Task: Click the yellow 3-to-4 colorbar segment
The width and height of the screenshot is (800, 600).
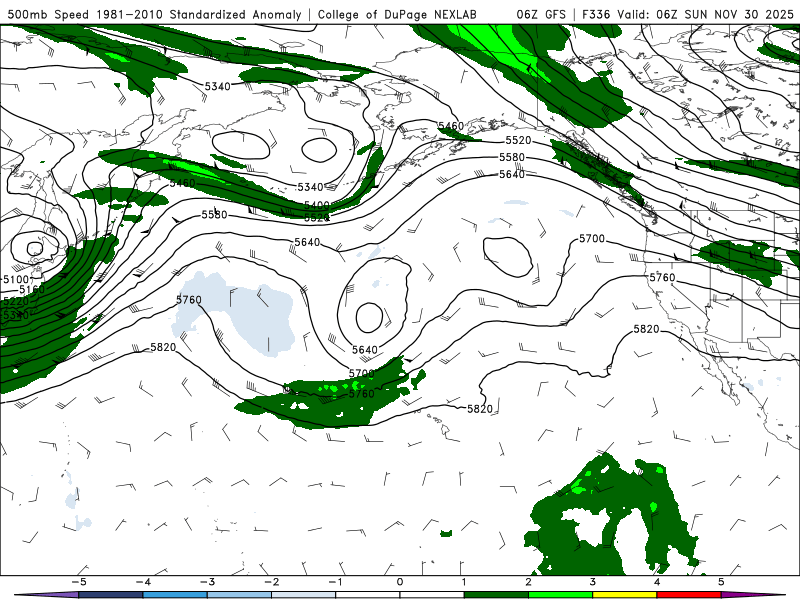Action: click(x=624, y=595)
